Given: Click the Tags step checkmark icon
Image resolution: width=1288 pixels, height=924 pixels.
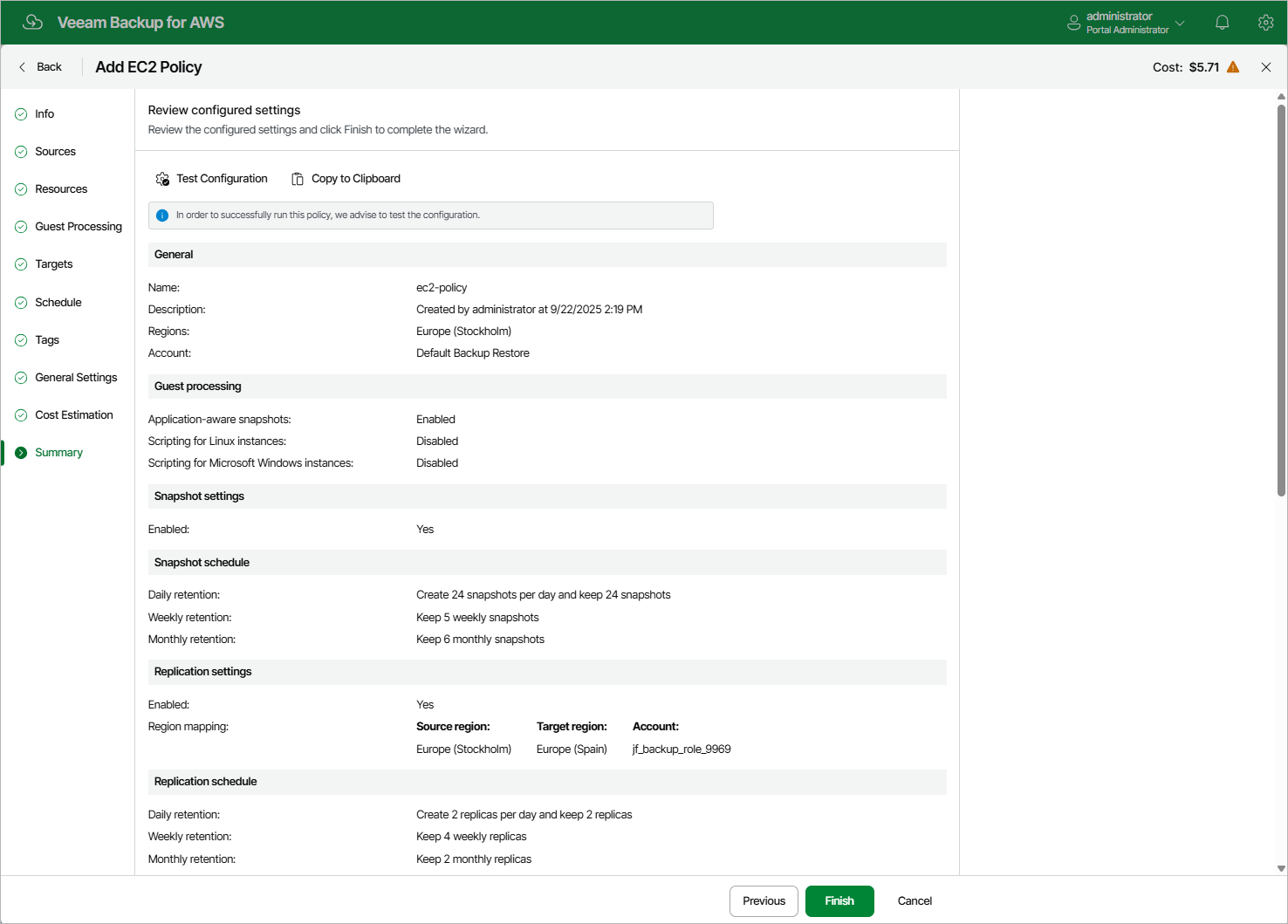Looking at the screenshot, I should coord(21,340).
